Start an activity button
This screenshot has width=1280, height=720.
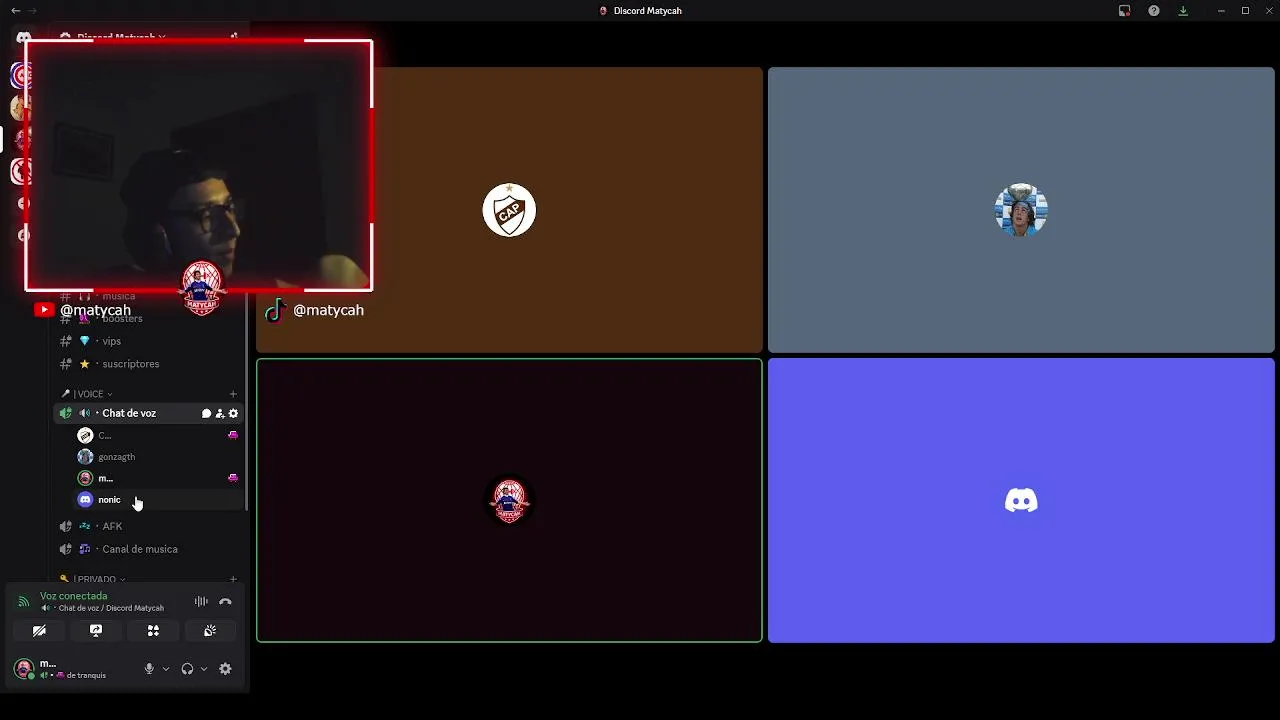(153, 631)
